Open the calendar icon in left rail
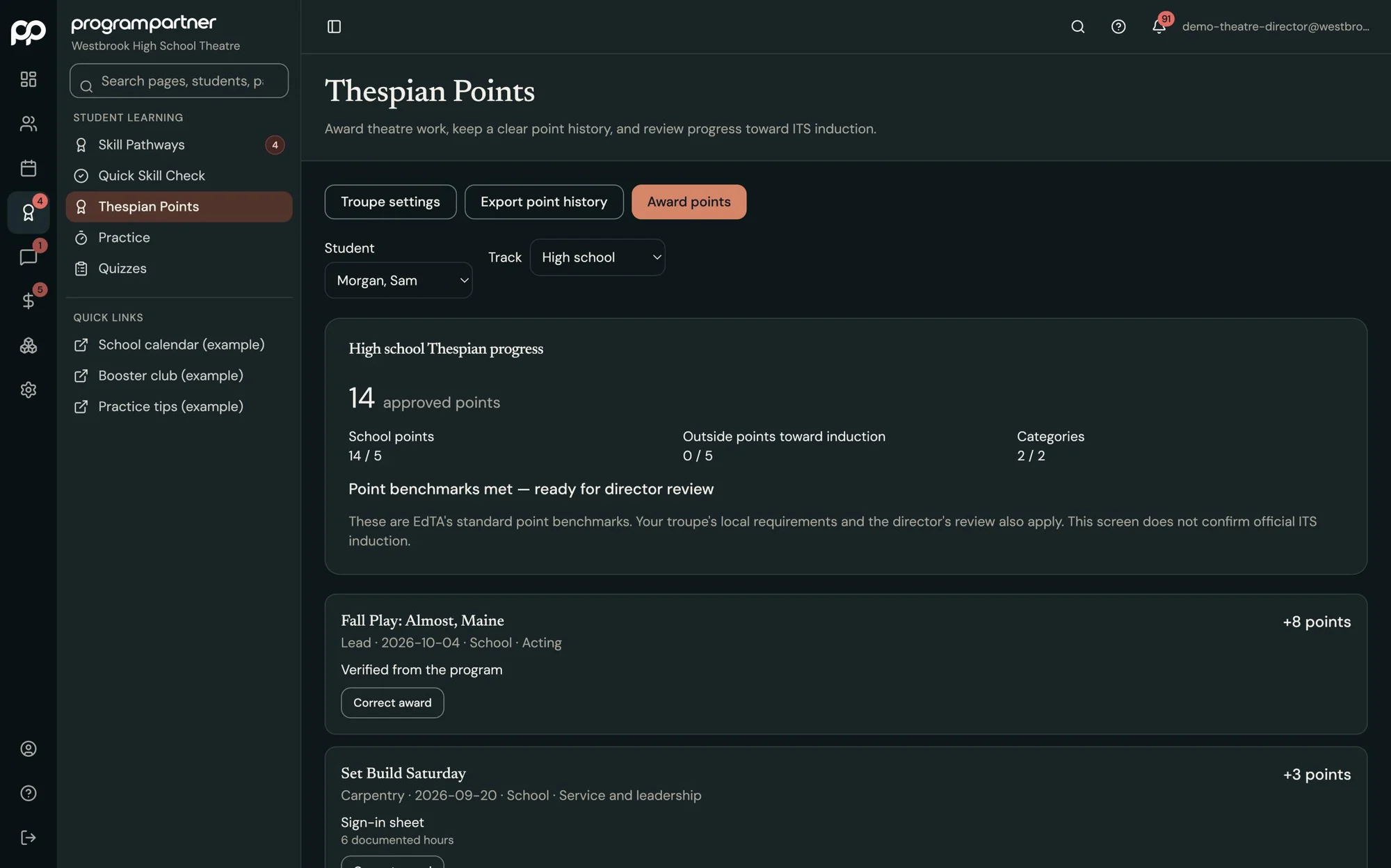 [29, 168]
